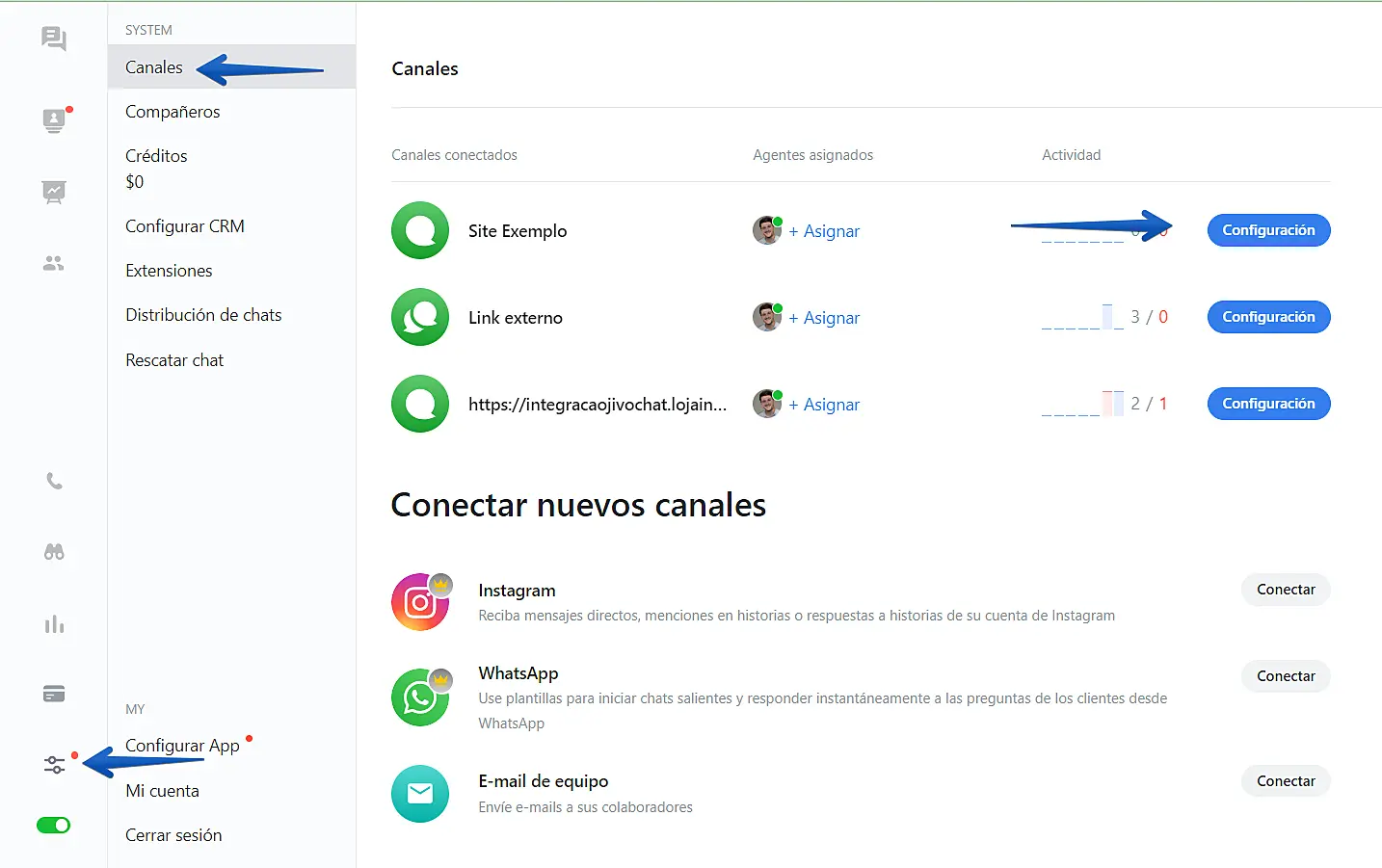Click the binoculars icon in sidebar
Viewport: 1382px width, 868px height.
pos(54,552)
